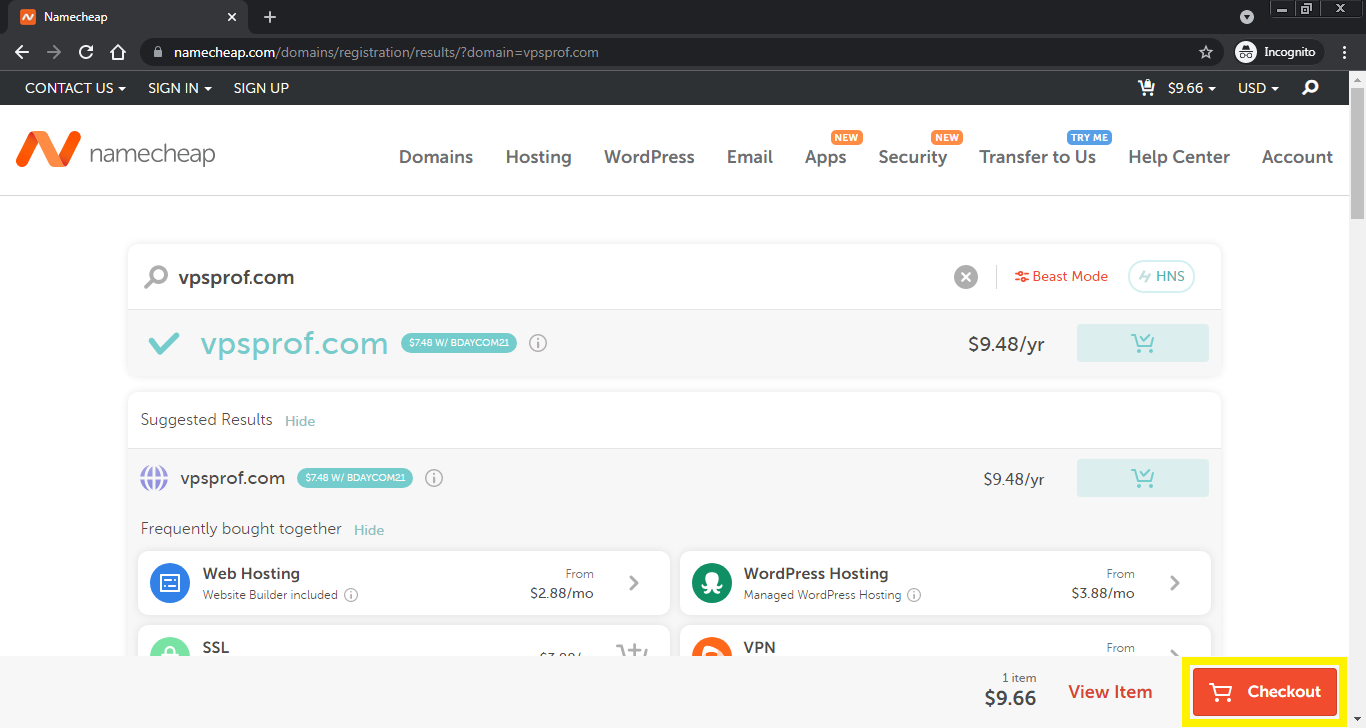Viewport: 1366px width, 728px height.
Task: Expand the WordPress Hosting card chevron
Action: click(1175, 583)
